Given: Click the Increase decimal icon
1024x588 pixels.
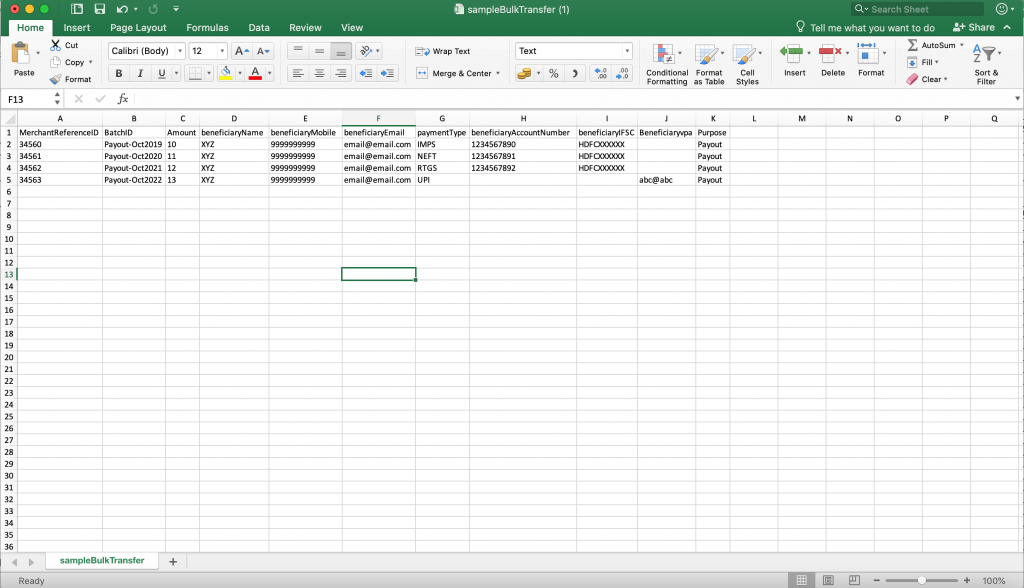Looking at the screenshot, I should 600,73.
